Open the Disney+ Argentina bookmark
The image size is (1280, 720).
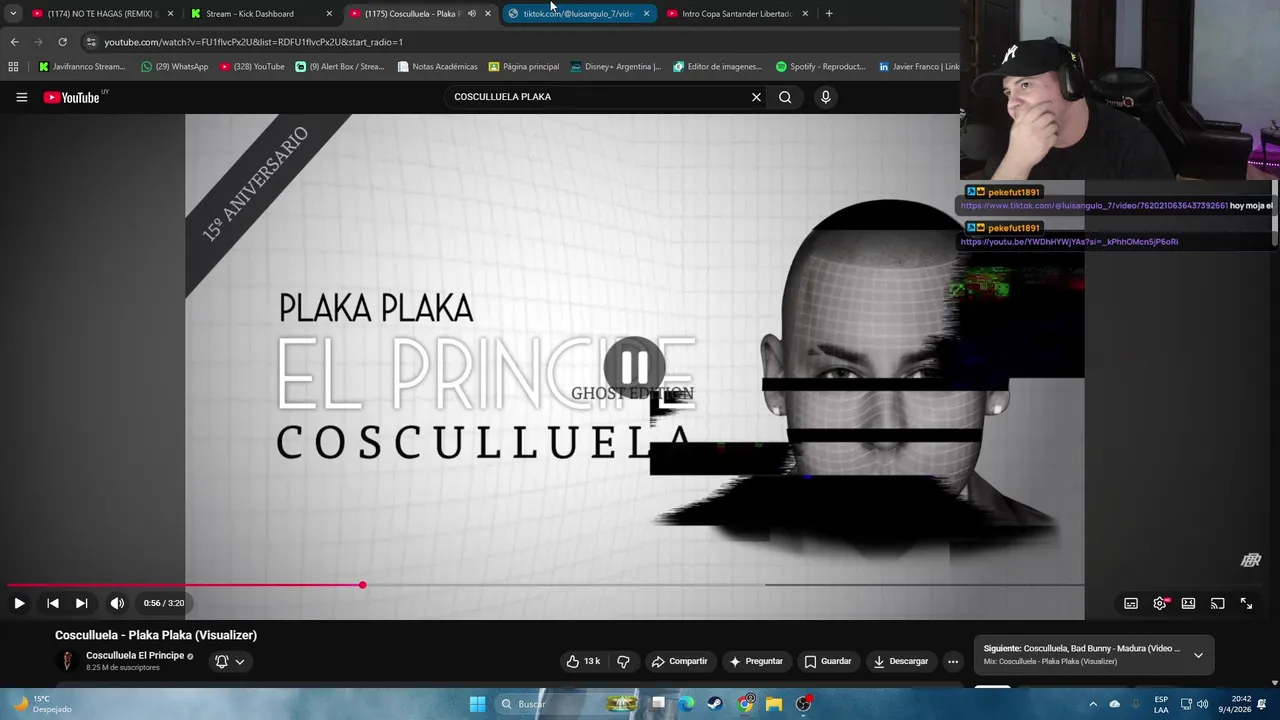pyautogui.click(x=616, y=67)
